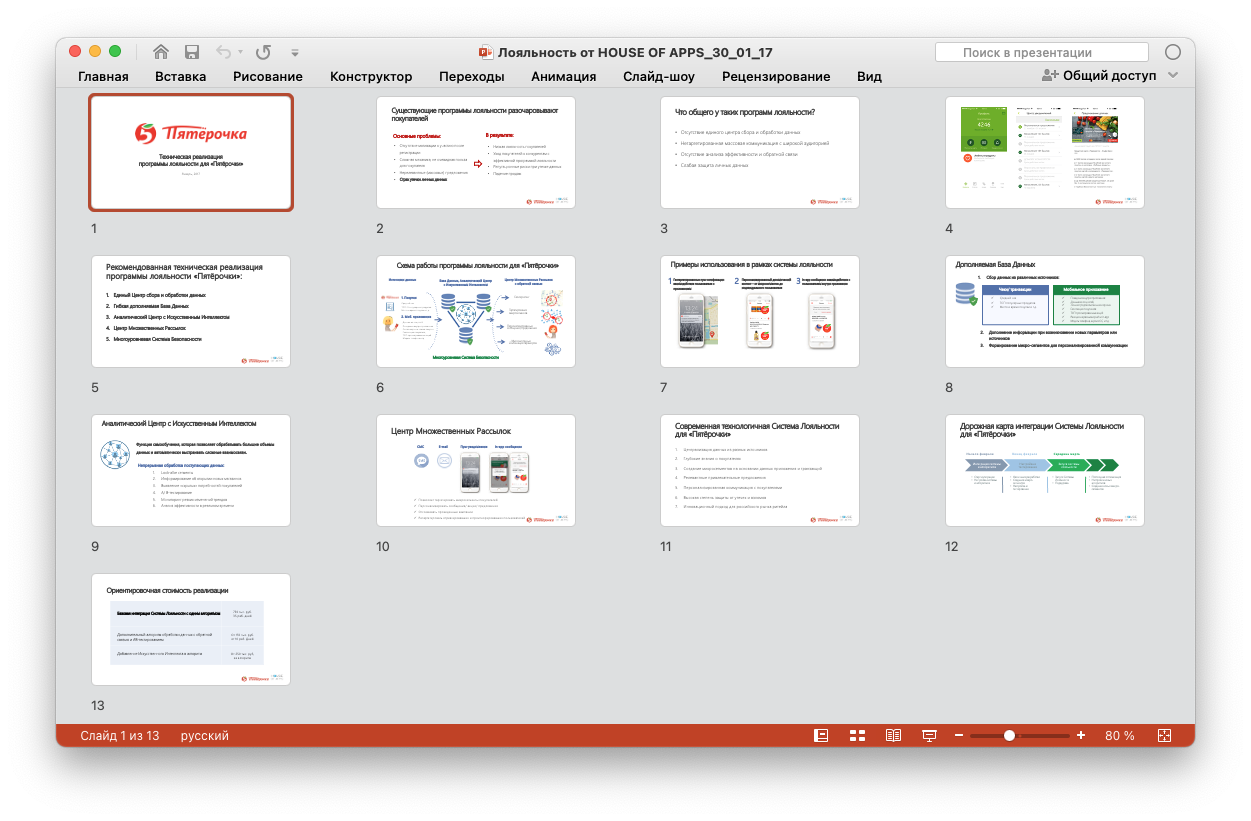Close window with red button
The width and height of the screenshot is (1251, 821).
pyautogui.click(x=75, y=51)
